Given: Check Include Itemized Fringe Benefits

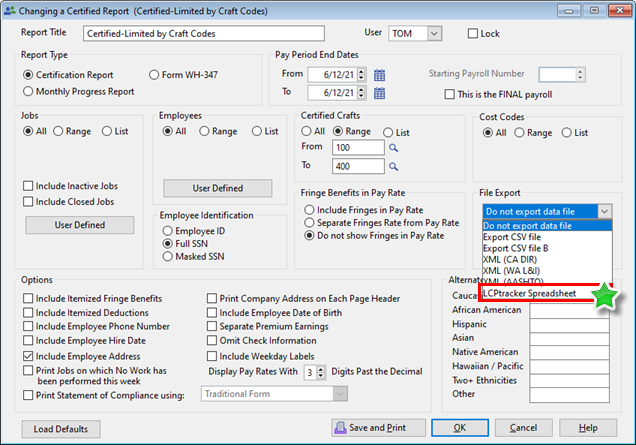Looking at the screenshot, I should click(27, 299).
